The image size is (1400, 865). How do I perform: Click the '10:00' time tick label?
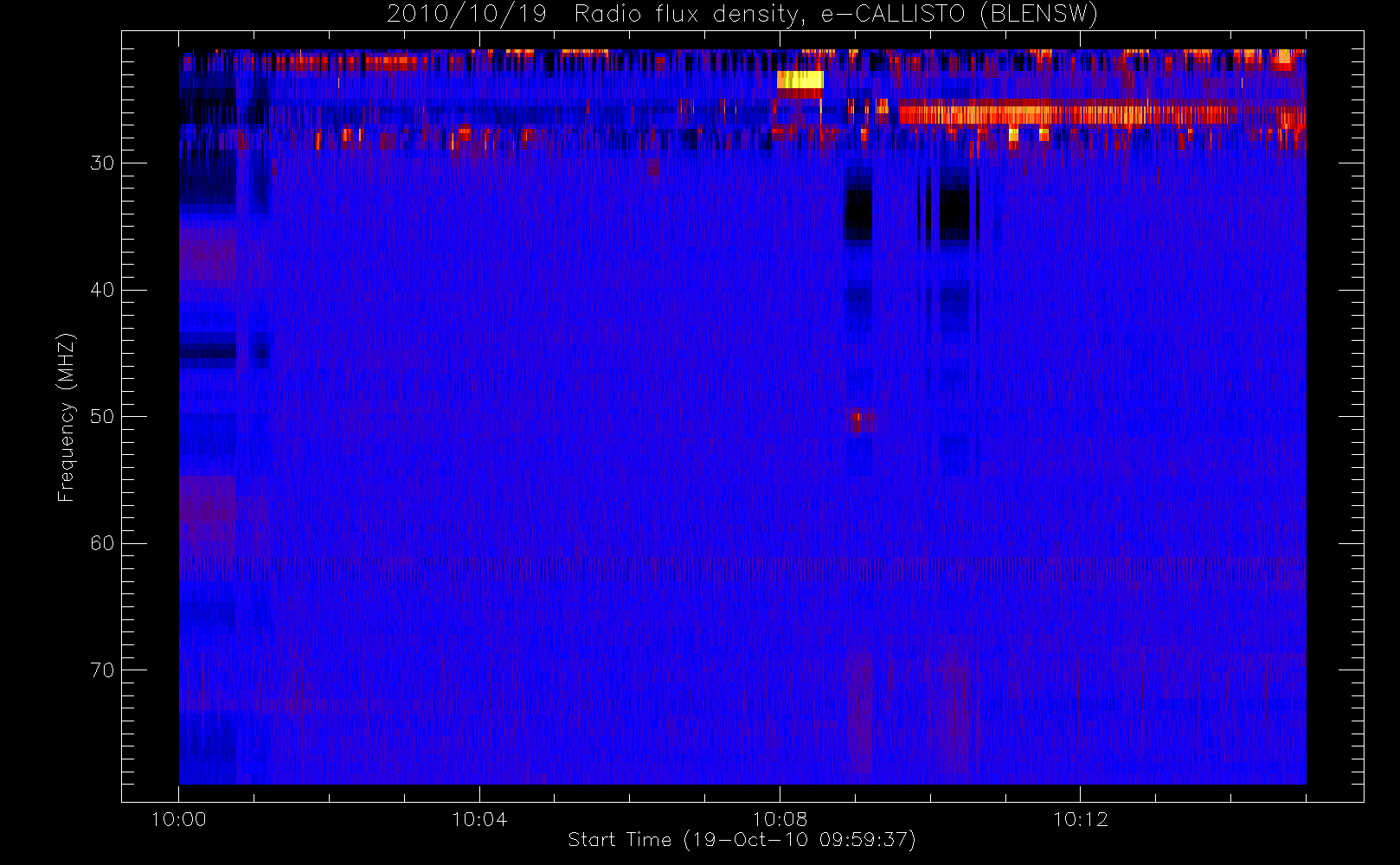coord(178,819)
